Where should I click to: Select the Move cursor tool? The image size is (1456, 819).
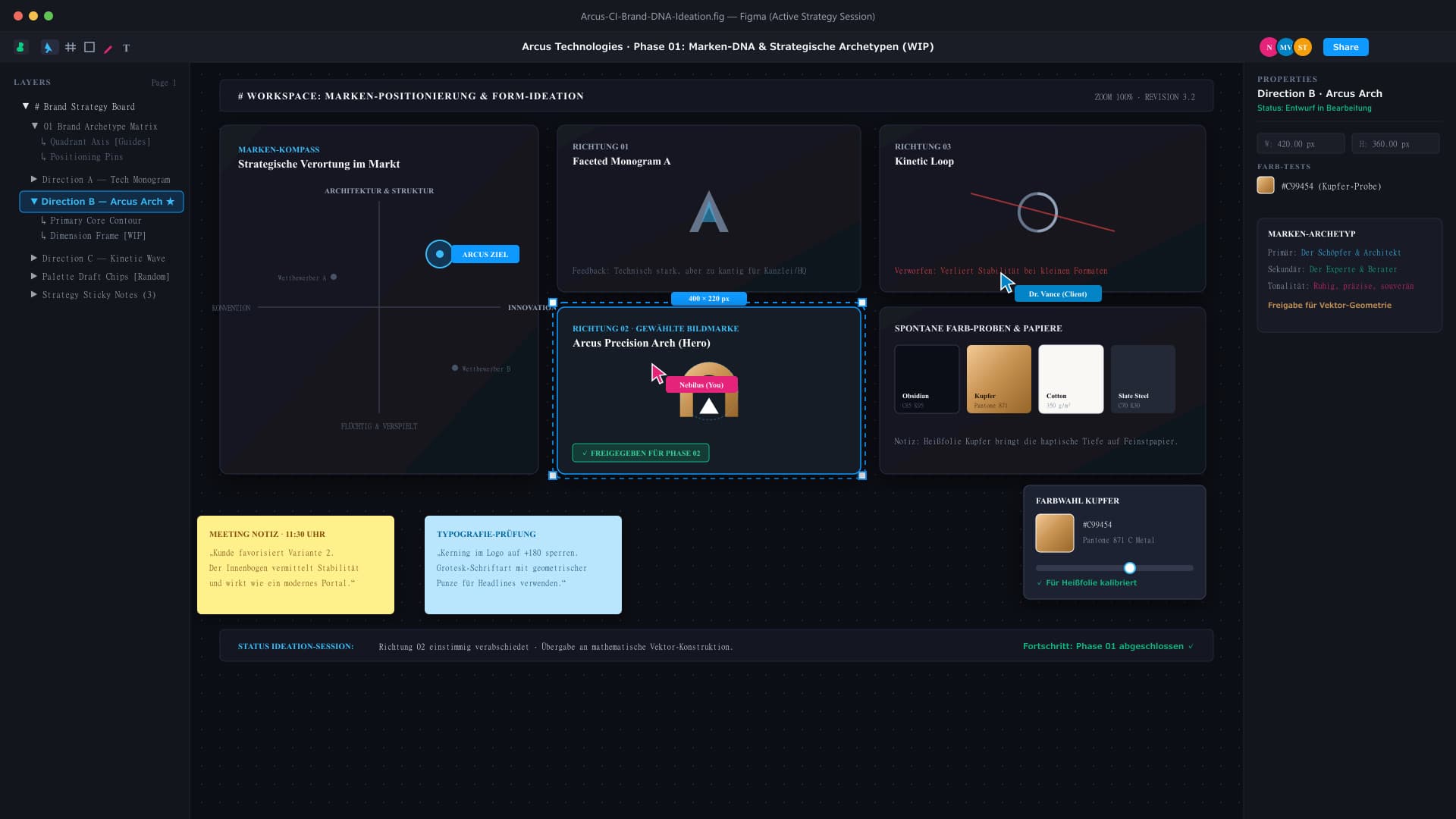tap(49, 47)
